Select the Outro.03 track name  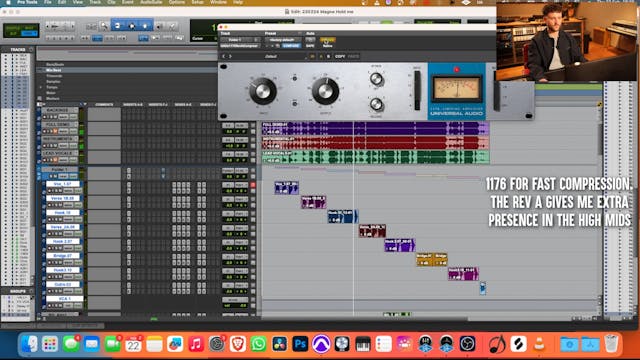pyautogui.click(x=62, y=284)
